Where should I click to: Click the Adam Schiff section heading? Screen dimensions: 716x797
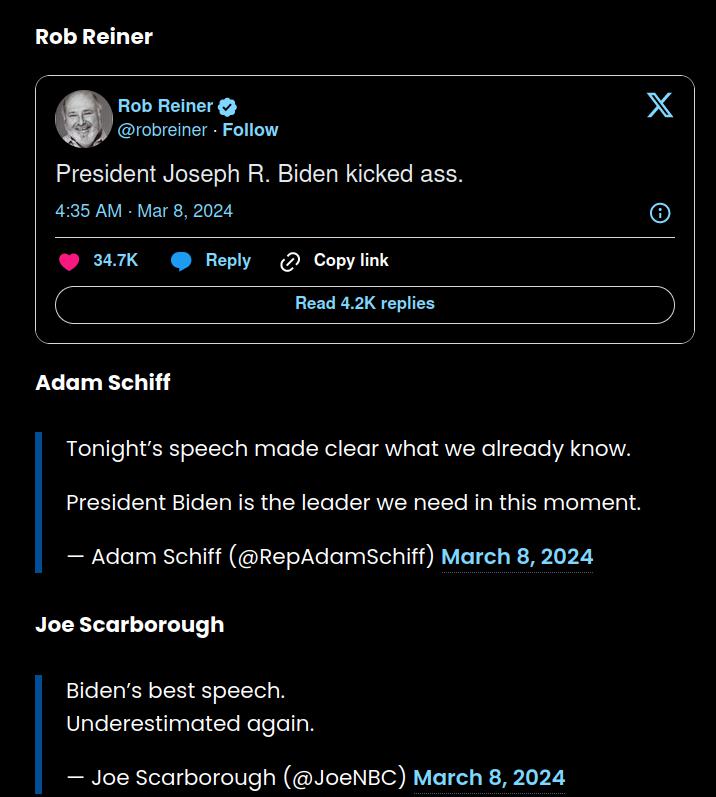coord(103,383)
